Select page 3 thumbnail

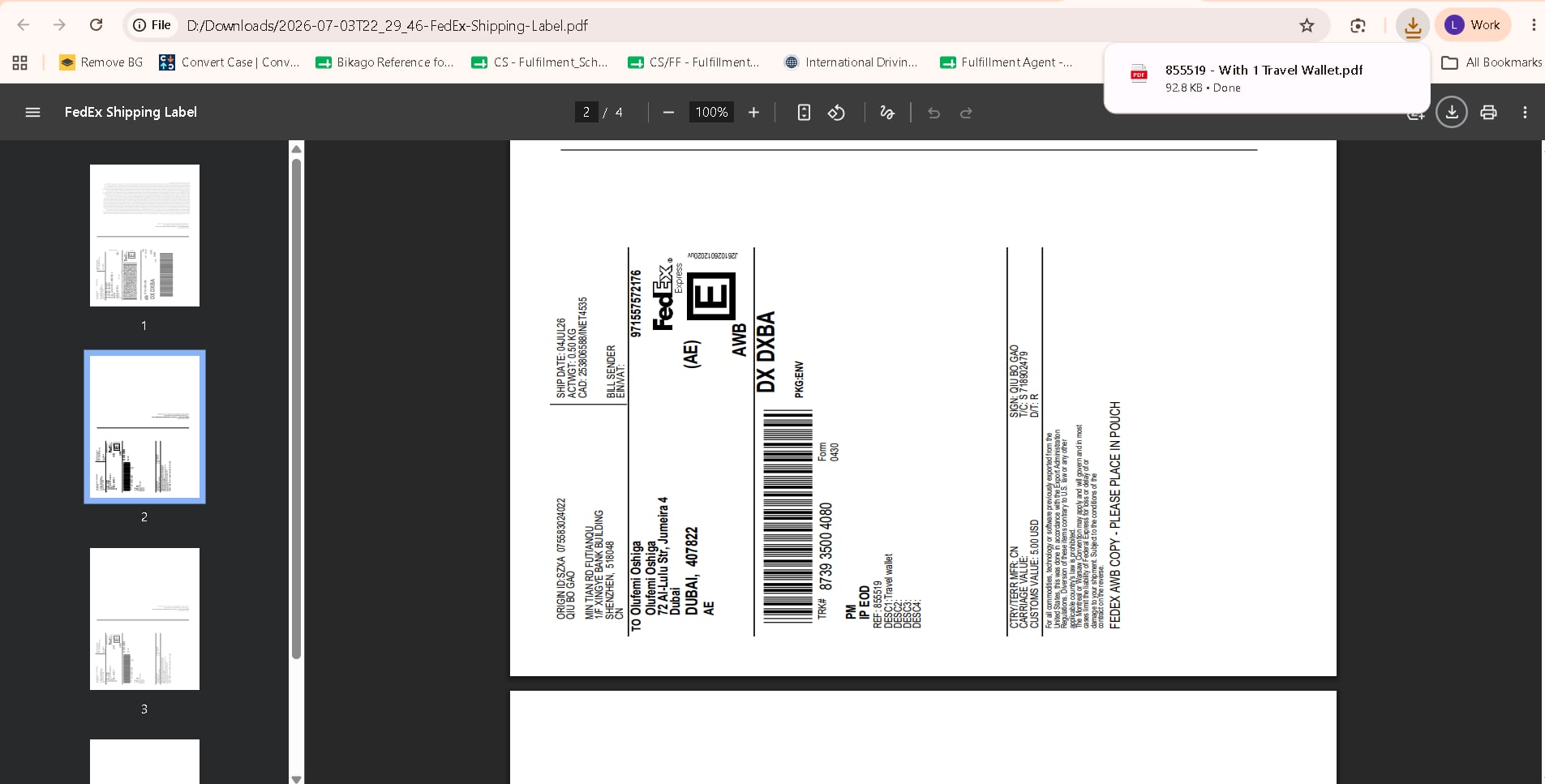click(144, 619)
